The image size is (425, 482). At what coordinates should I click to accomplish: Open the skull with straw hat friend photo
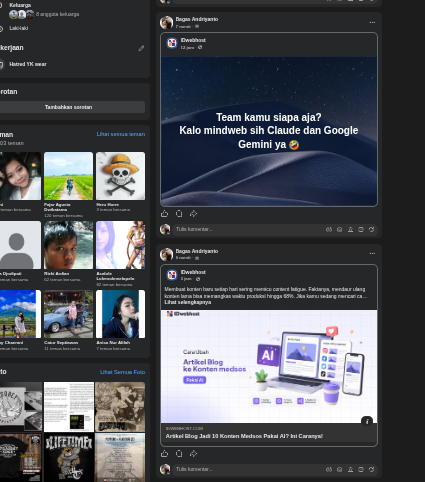tap(120, 176)
